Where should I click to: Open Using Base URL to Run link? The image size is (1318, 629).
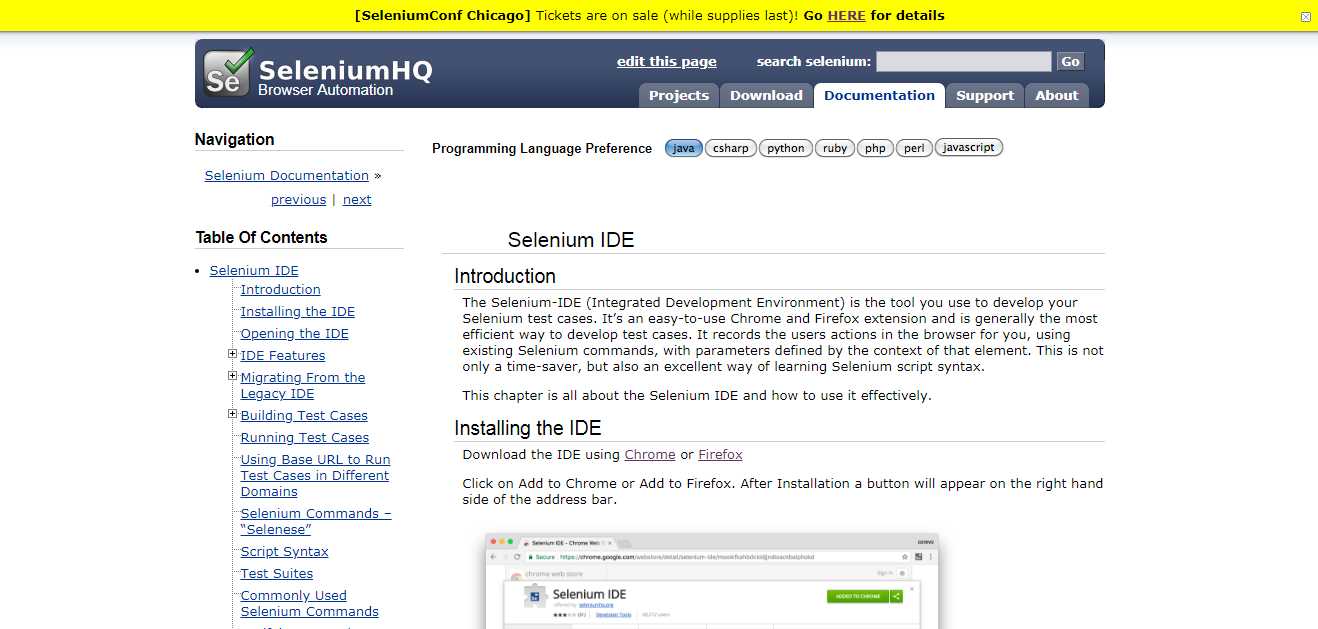[x=316, y=475]
